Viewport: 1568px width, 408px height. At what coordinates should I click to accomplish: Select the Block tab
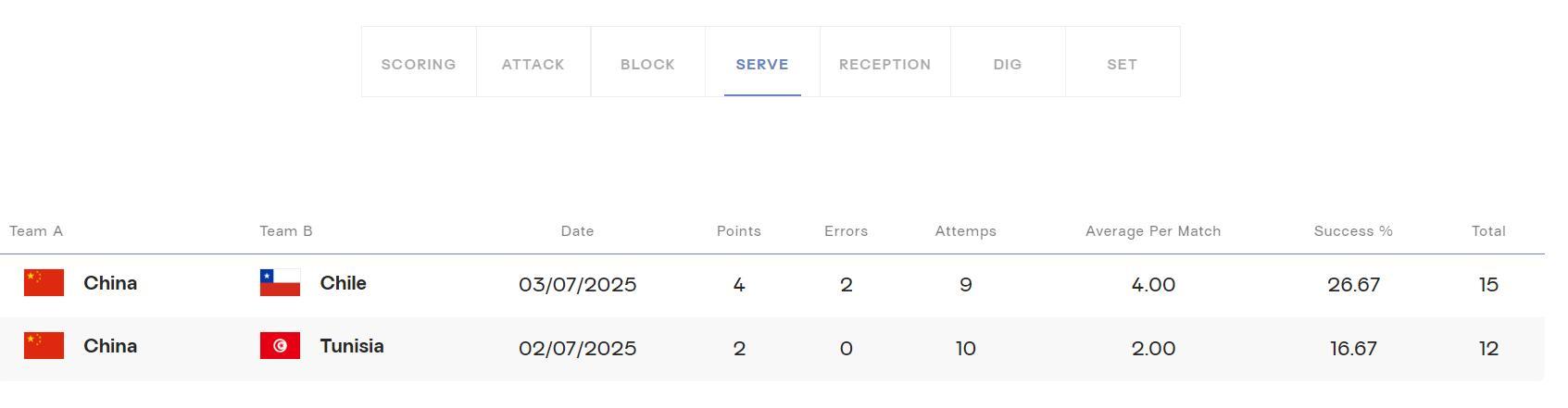point(647,64)
